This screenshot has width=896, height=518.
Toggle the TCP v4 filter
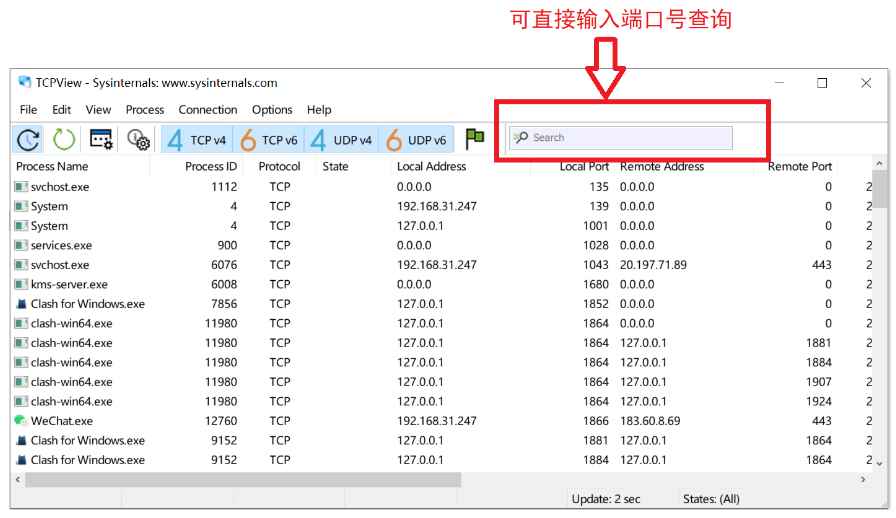(197, 140)
